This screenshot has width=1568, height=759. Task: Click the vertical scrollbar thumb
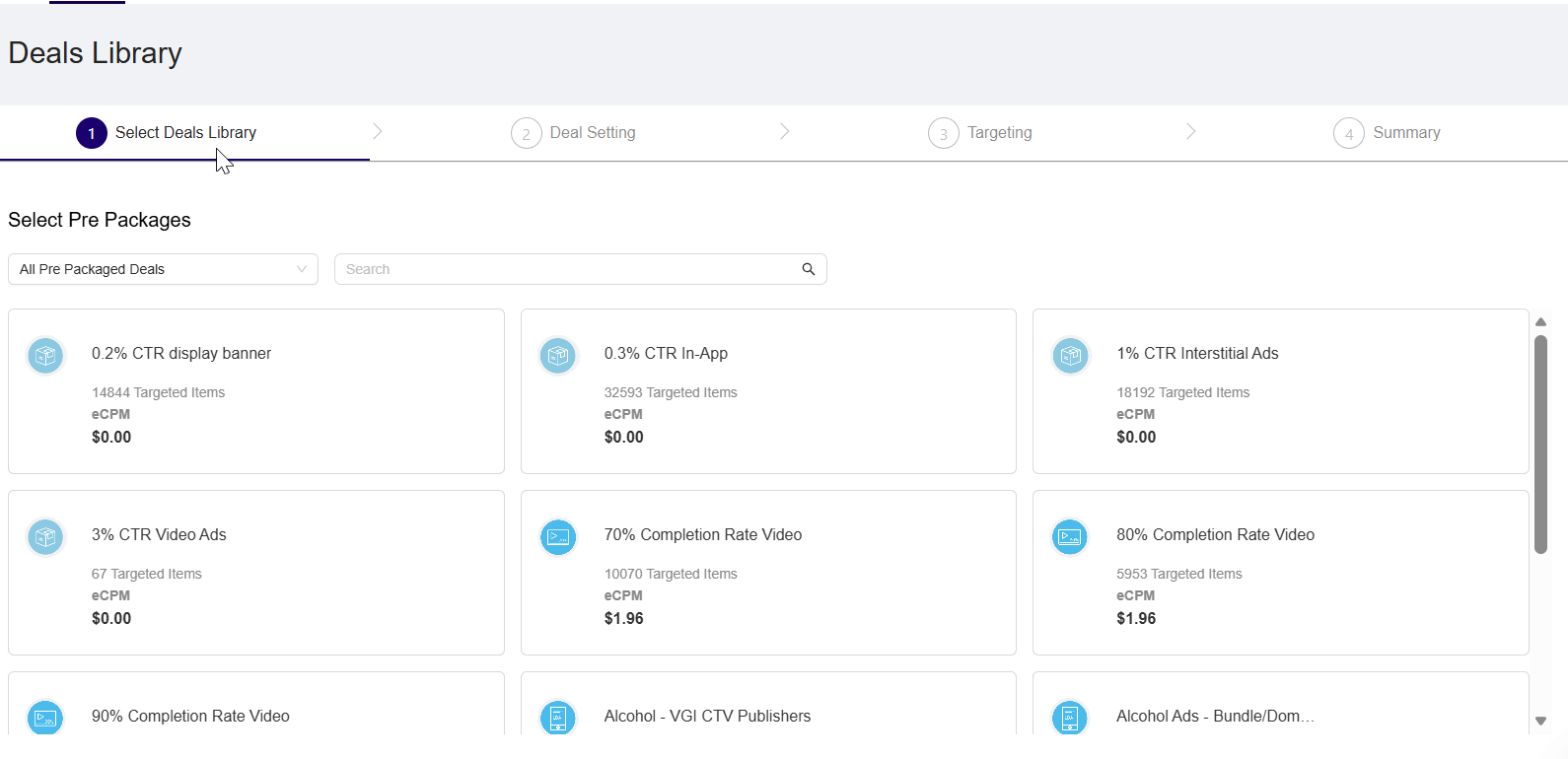(x=1540, y=445)
